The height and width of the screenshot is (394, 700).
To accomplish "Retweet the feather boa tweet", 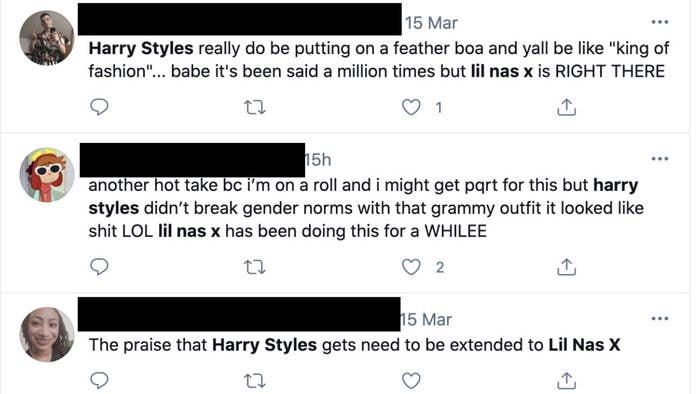I will pos(255,107).
